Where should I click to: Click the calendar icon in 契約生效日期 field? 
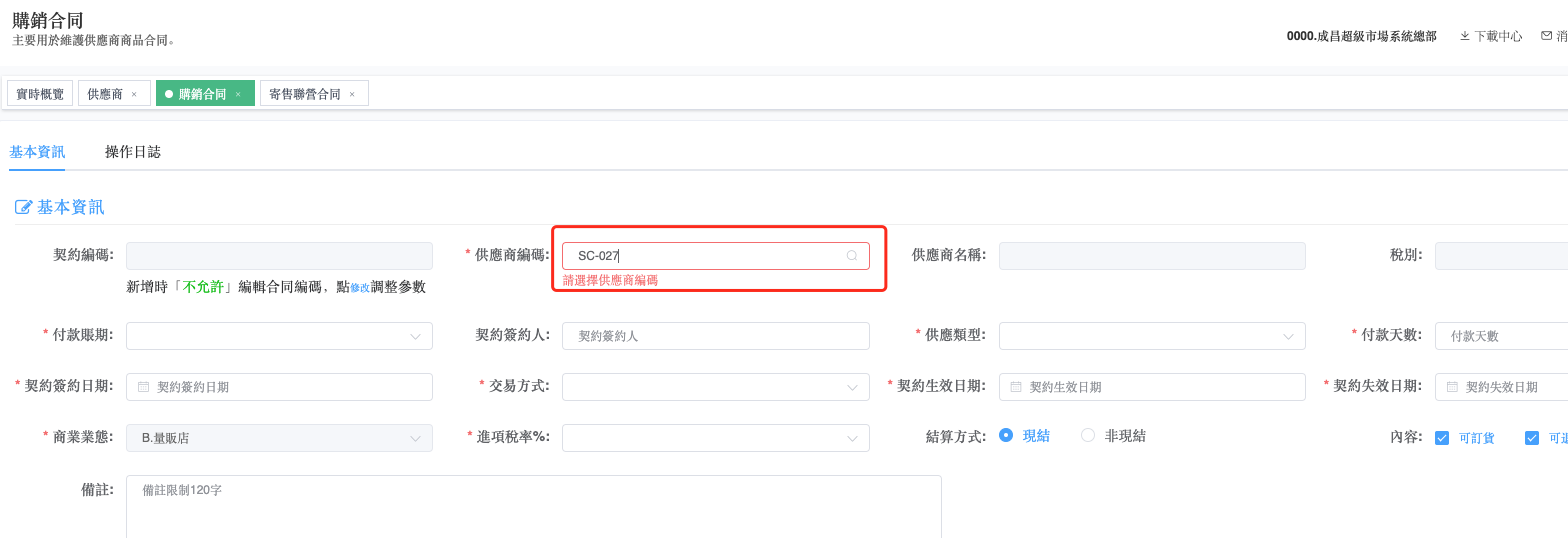point(1016,387)
